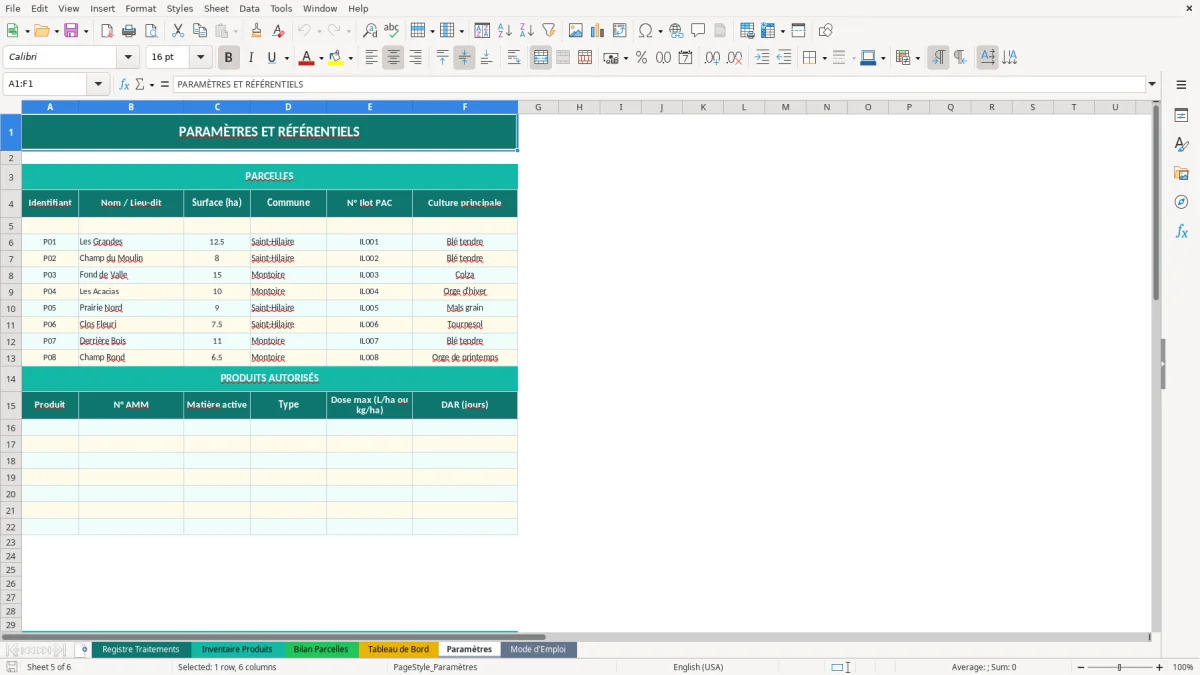Viewport: 1200px width, 675px height.
Task: Expand the Borders dropdown arrow
Action: click(x=824, y=58)
